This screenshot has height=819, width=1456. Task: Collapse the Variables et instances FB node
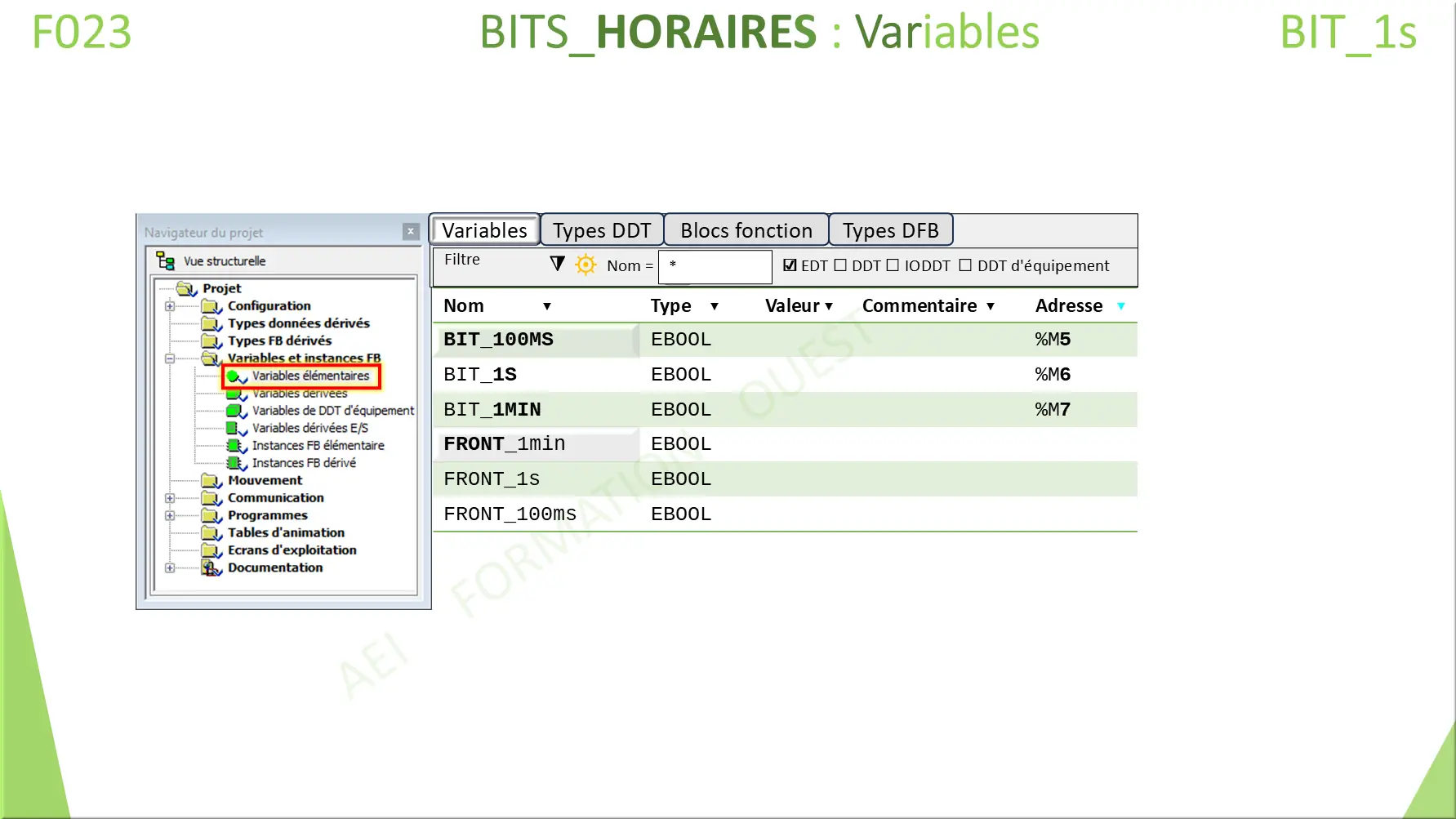169,358
